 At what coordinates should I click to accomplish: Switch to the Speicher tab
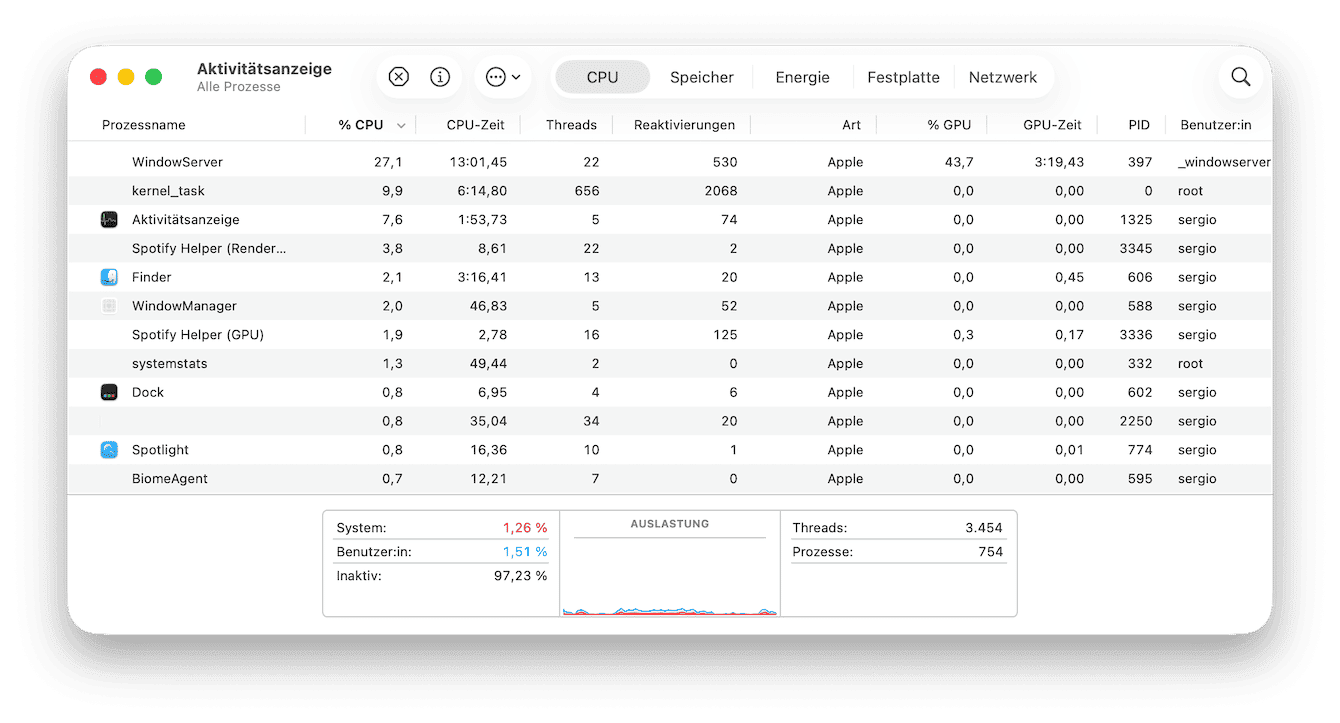coord(701,76)
